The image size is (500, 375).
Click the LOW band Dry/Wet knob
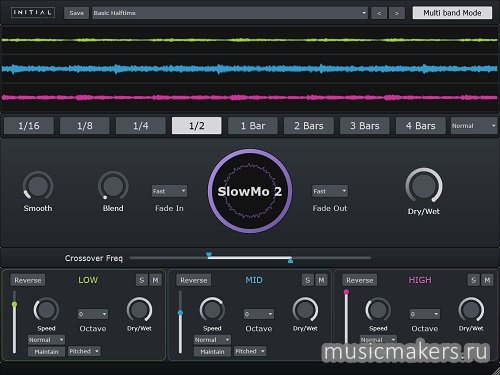coord(139,310)
